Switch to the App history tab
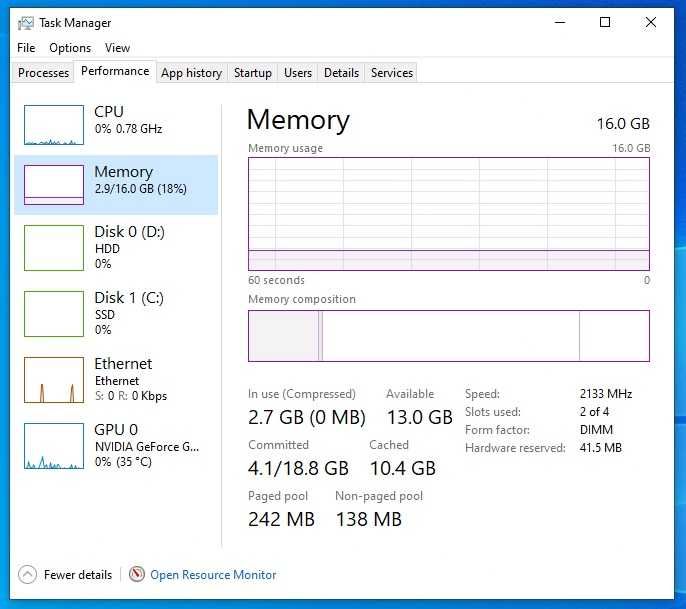Screen dimensions: 686x609 pyautogui.click(x=191, y=72)
